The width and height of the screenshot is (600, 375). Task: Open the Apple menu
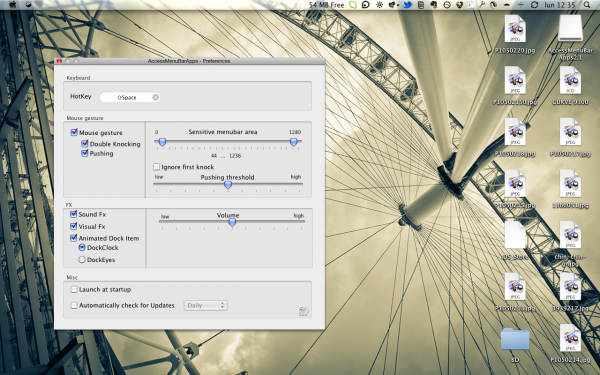pos(13,5)
